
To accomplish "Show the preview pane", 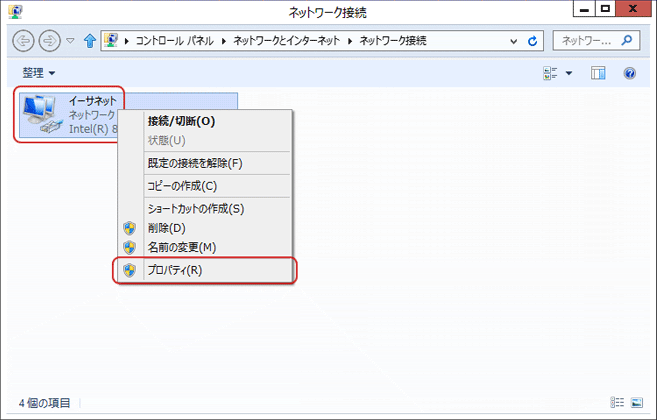I will (598, 73).
